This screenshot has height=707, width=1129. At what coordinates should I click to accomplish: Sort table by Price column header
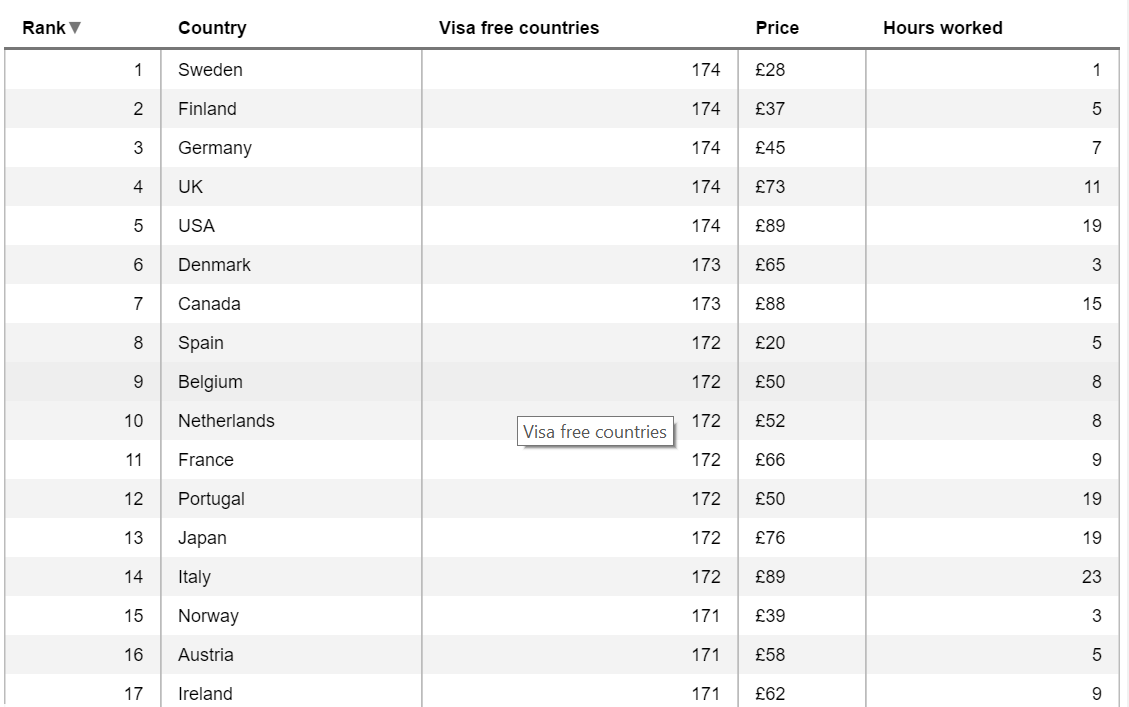click(x=777, y=28)
